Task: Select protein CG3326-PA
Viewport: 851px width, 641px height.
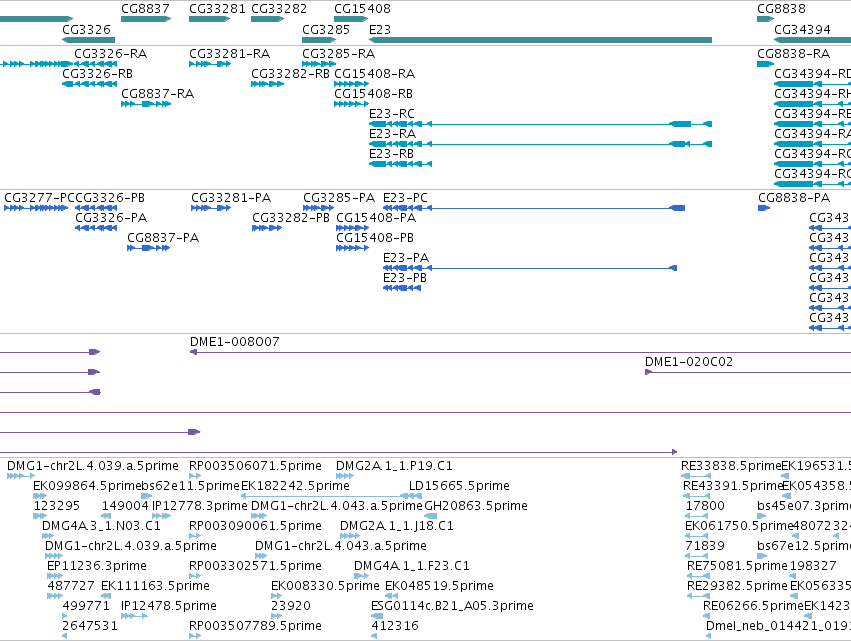Action: tap(96, 229)
